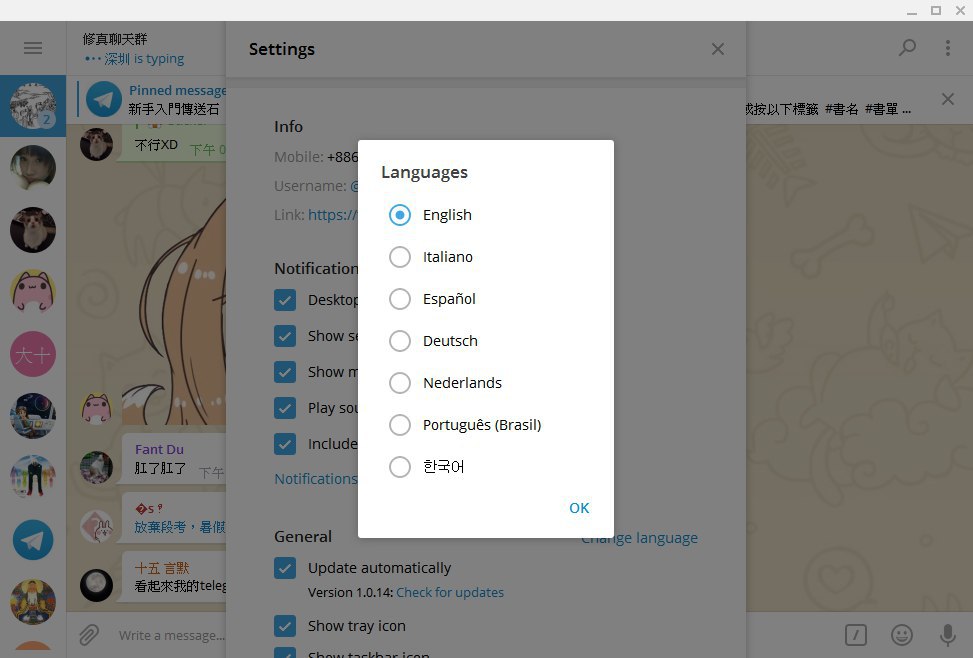Click the Write a message input field

click(x=450, y=635)
